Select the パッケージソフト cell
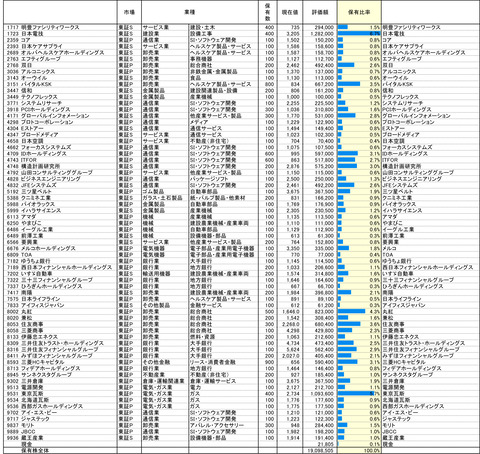The image size is (480, 454). pos(223,179)
